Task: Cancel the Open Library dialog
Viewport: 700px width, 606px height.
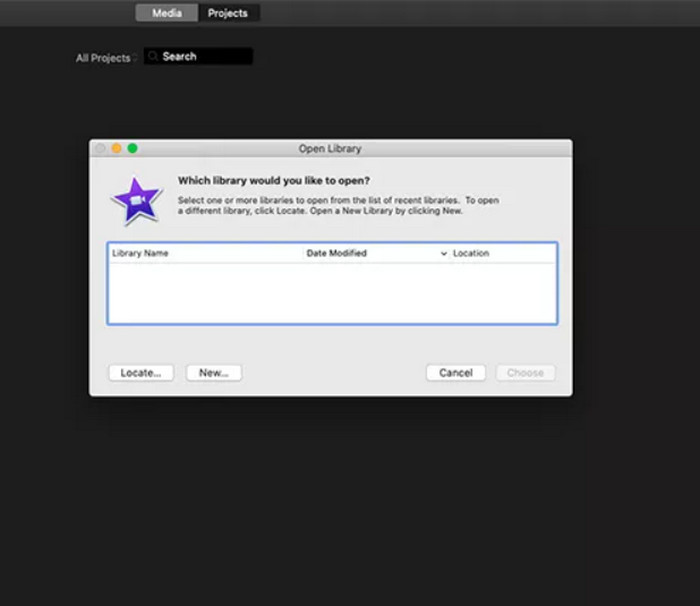Action: coord(456,373)
